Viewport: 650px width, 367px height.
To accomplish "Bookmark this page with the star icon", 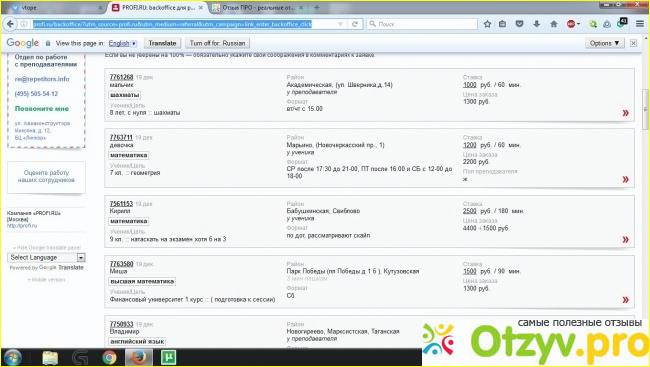I will coord(488,24).
